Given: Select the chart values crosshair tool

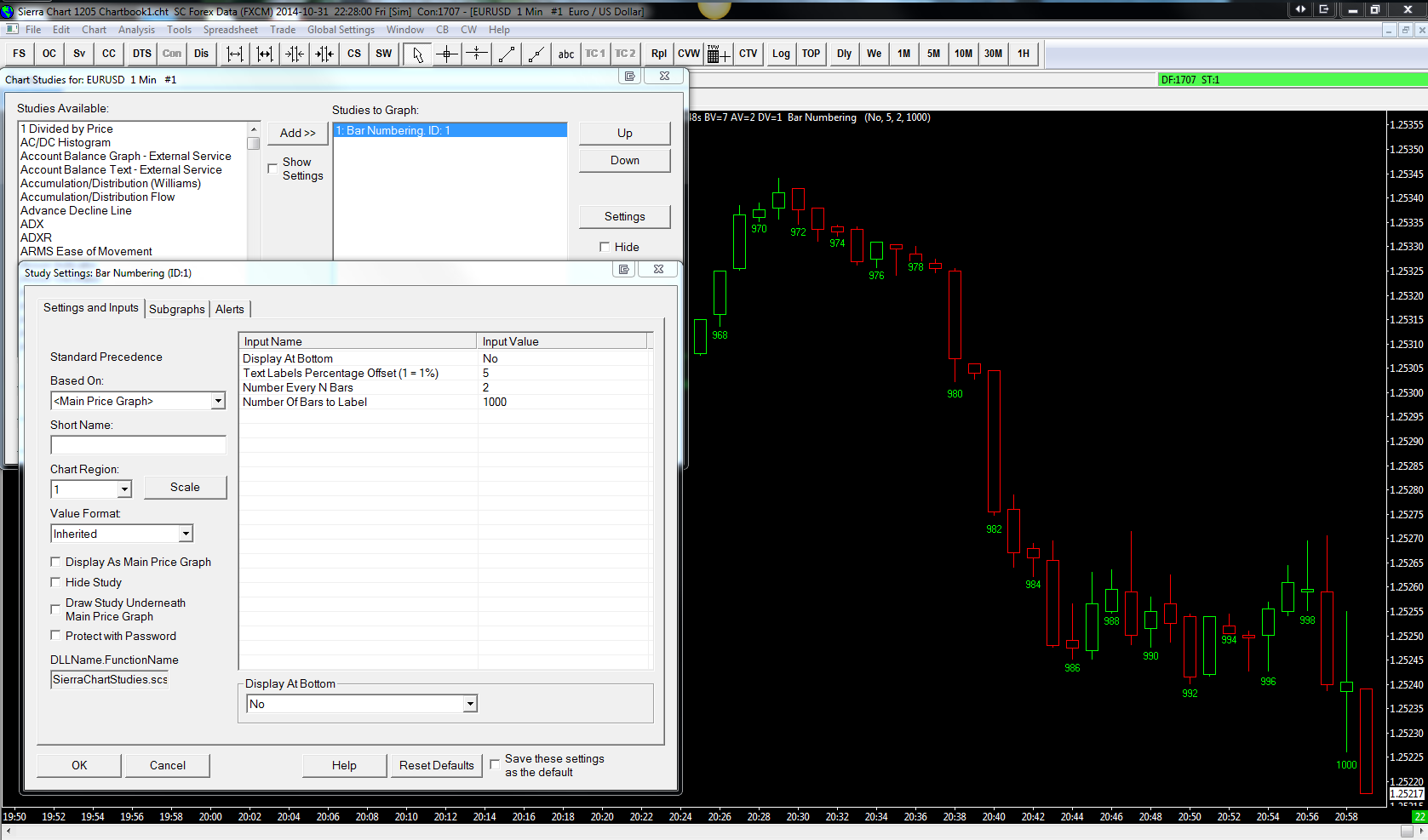Looking at the screenshot, I should click(447, 54).
